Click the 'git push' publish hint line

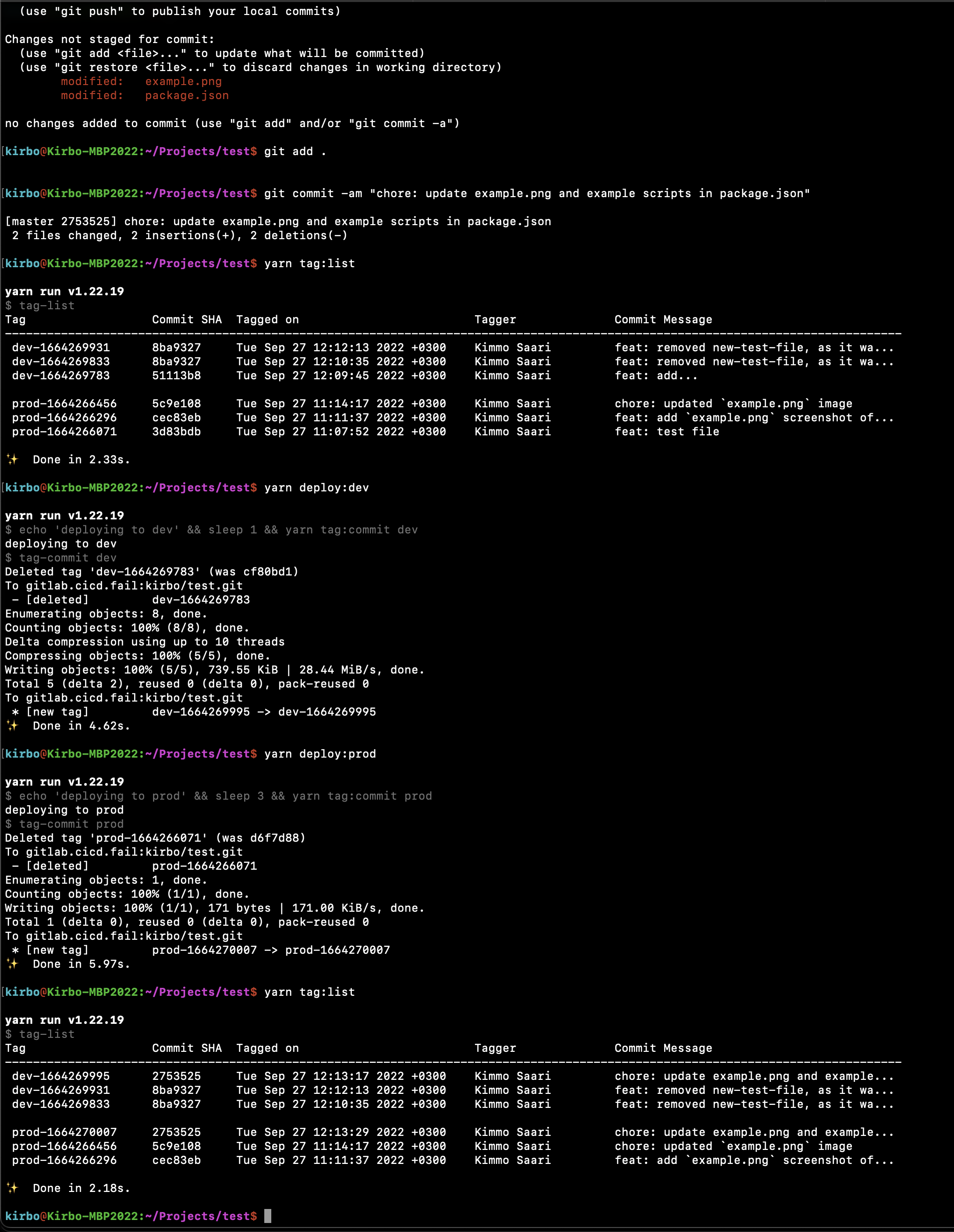click(180, 12)
